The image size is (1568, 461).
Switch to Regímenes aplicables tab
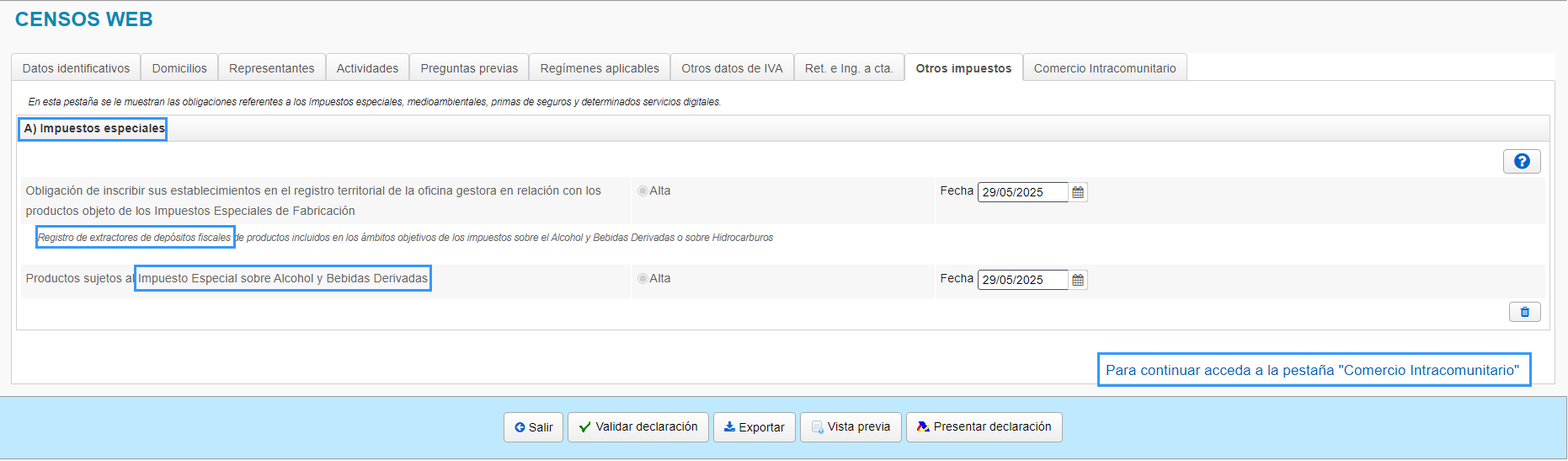click(x=599, y=68)
